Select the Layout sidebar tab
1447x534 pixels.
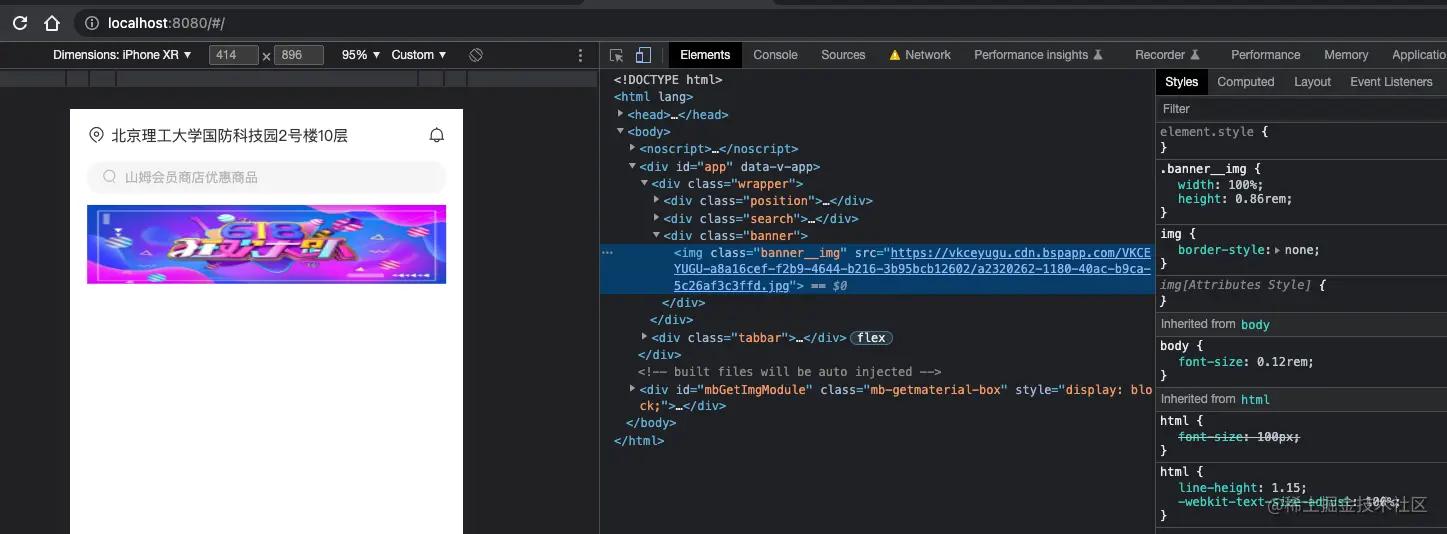pos(1312,82)
